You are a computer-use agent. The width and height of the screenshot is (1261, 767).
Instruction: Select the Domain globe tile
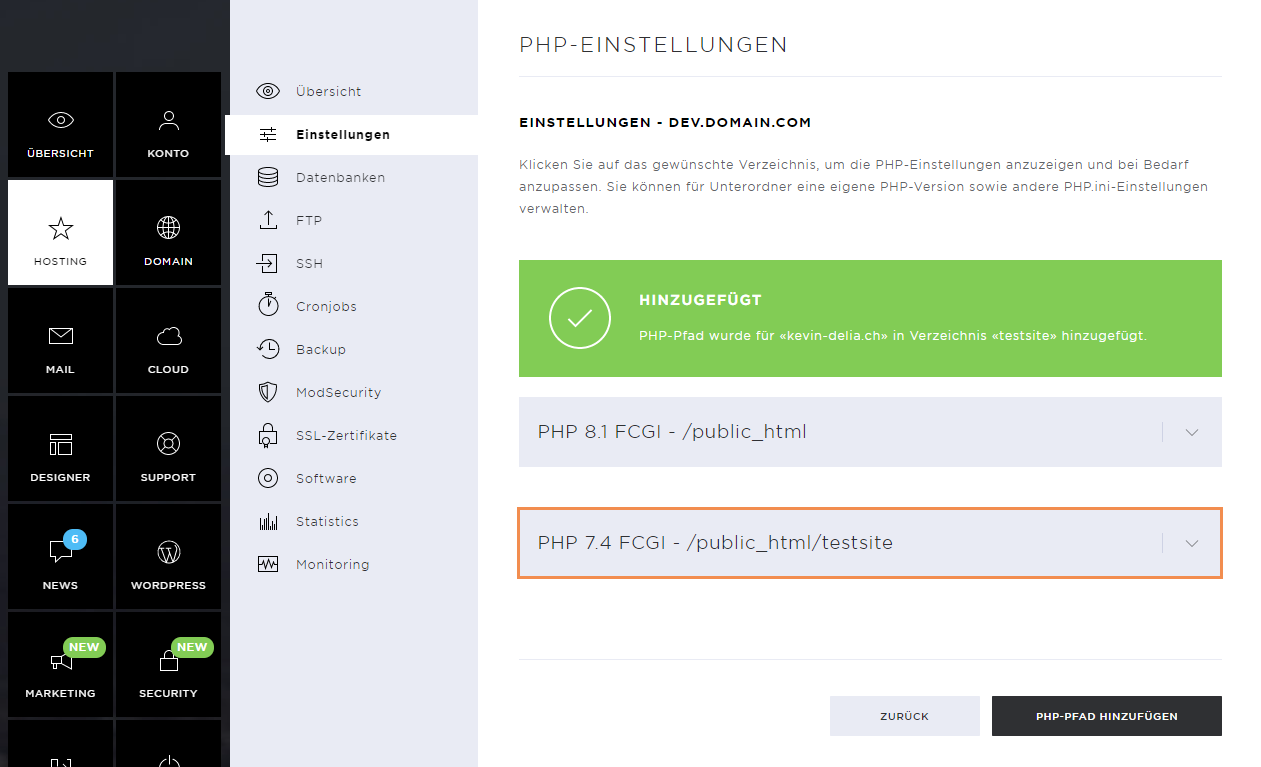[168, 233]
